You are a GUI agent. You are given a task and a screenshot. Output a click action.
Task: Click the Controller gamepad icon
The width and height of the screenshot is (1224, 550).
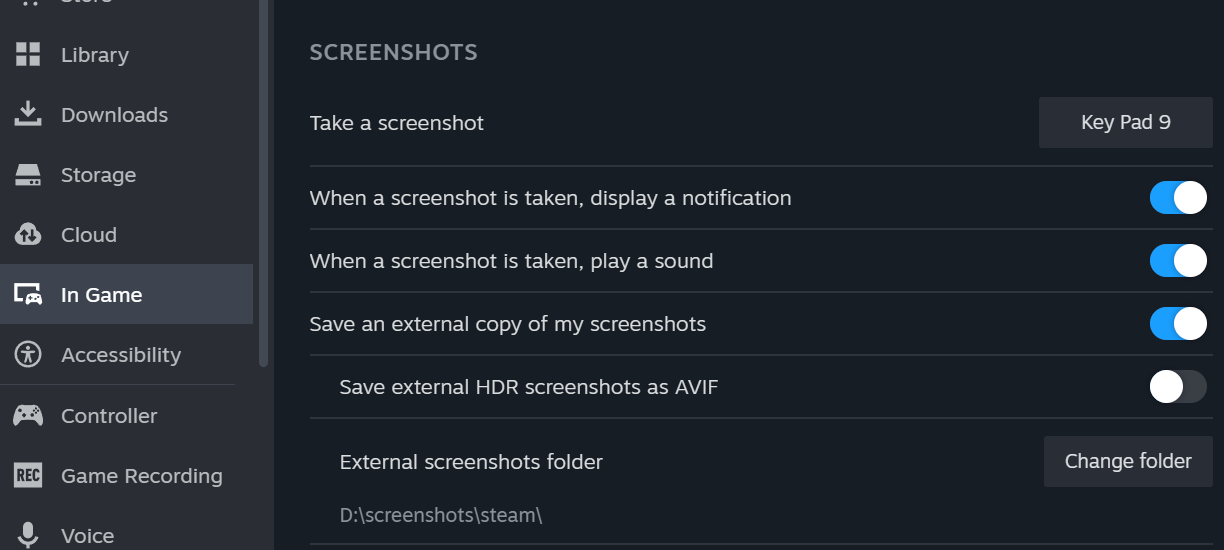pos(28,415)
